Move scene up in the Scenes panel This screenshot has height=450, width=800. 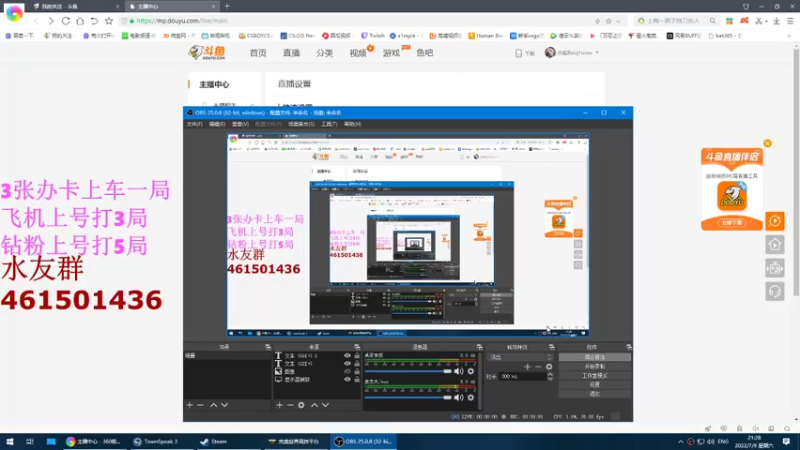213,405
